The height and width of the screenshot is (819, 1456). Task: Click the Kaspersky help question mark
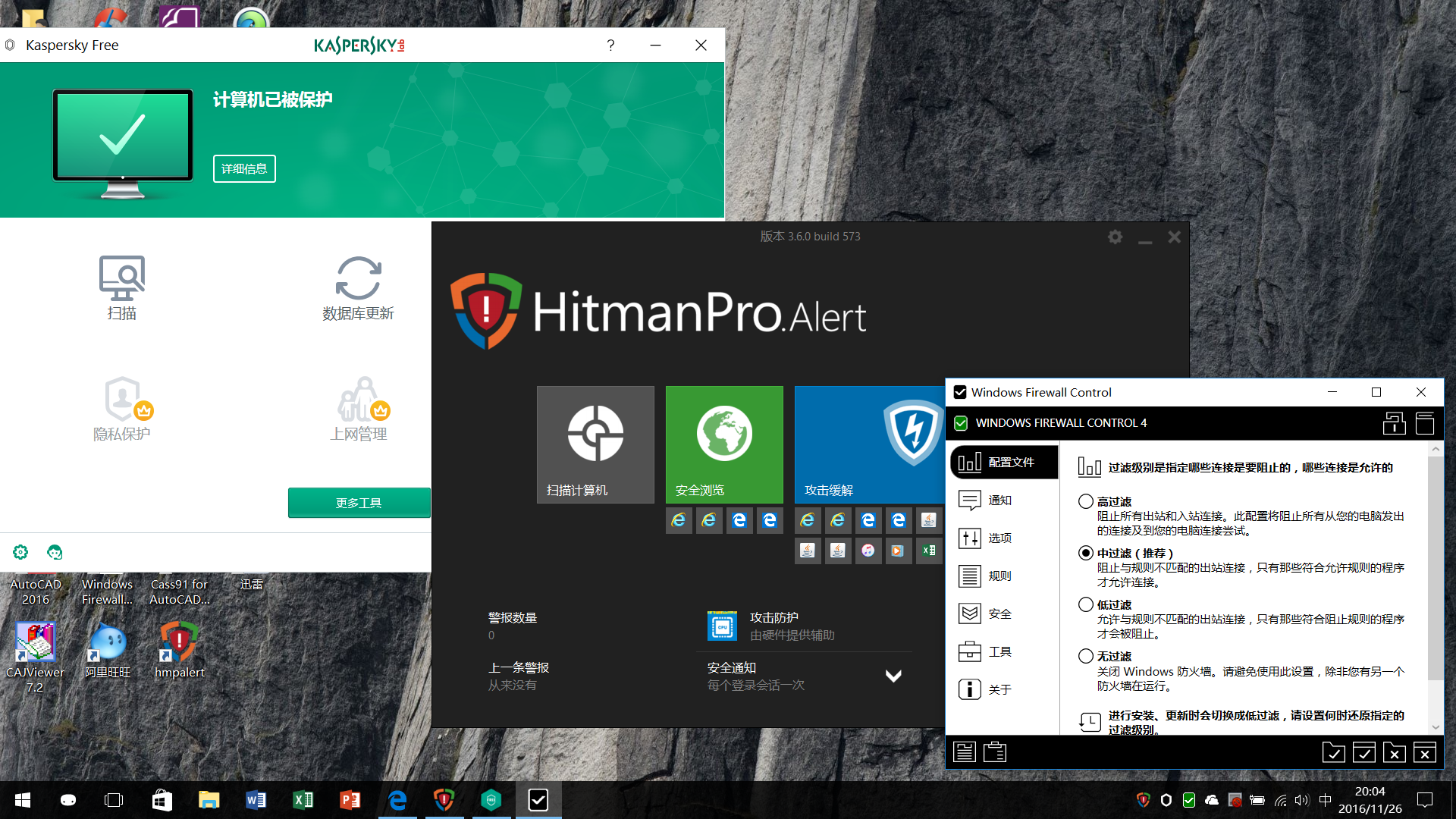coord(610,45)
